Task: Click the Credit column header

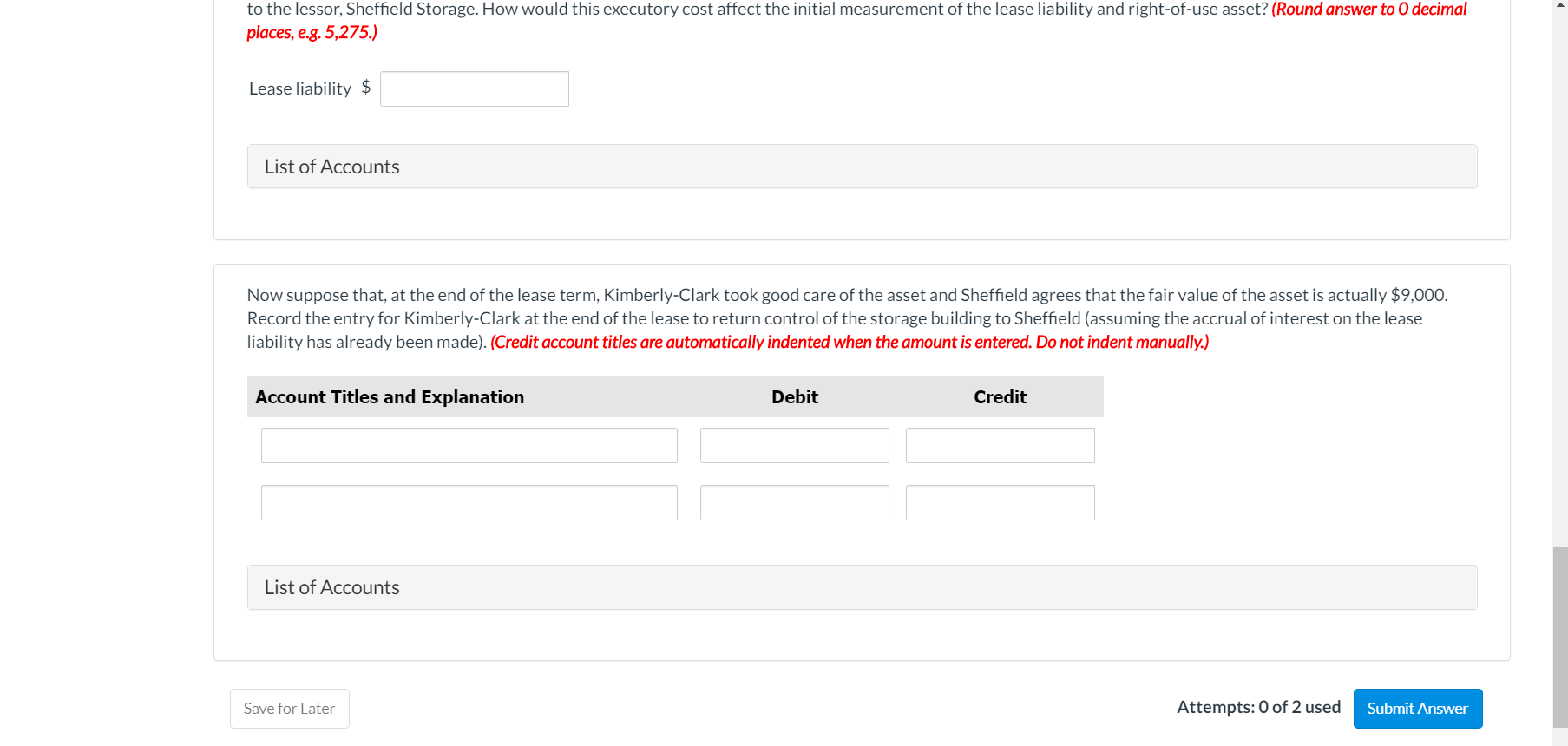Action: tap(1000, 396)
